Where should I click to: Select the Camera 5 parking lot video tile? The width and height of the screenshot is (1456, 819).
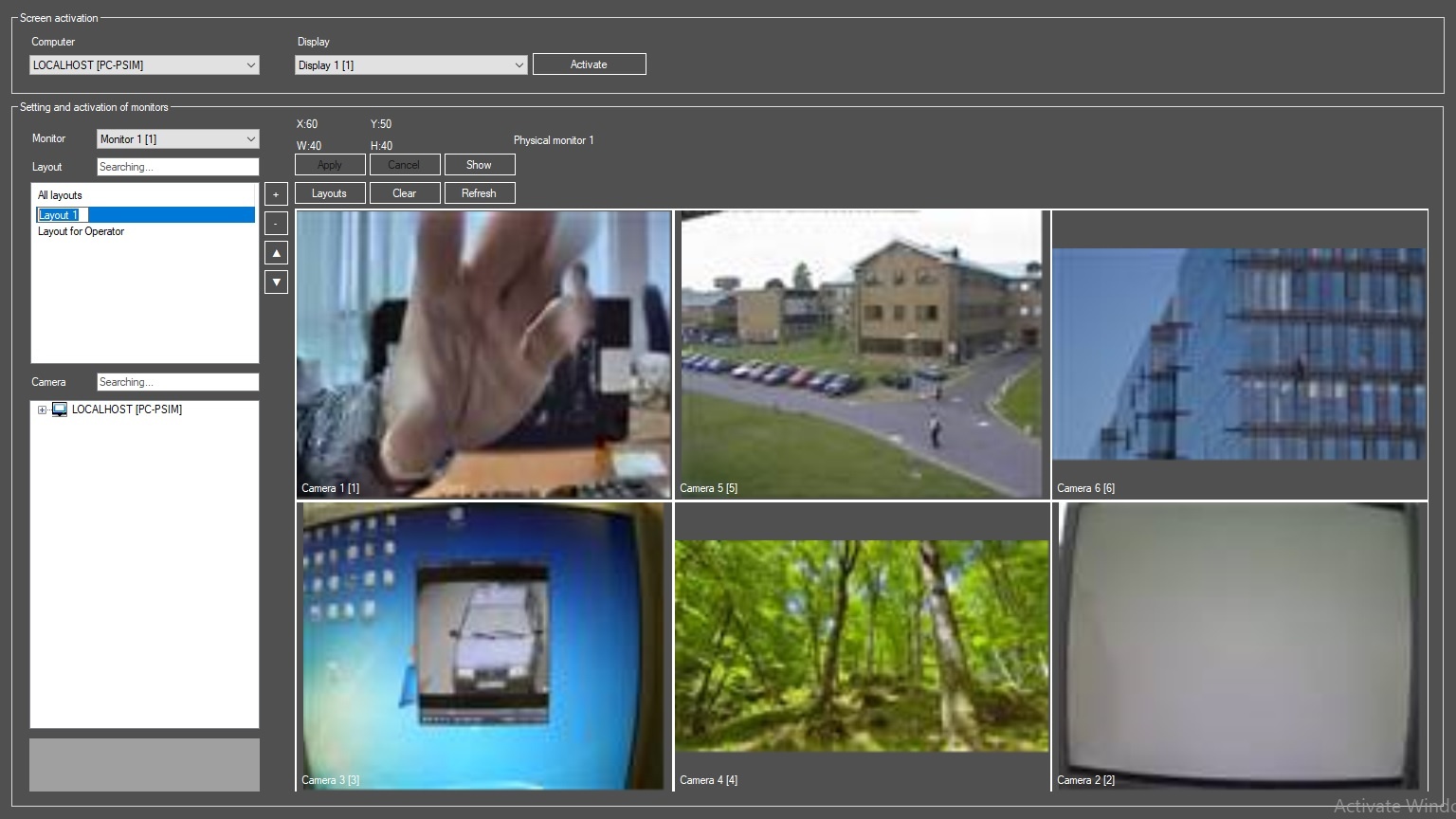[x=861, y=353]
